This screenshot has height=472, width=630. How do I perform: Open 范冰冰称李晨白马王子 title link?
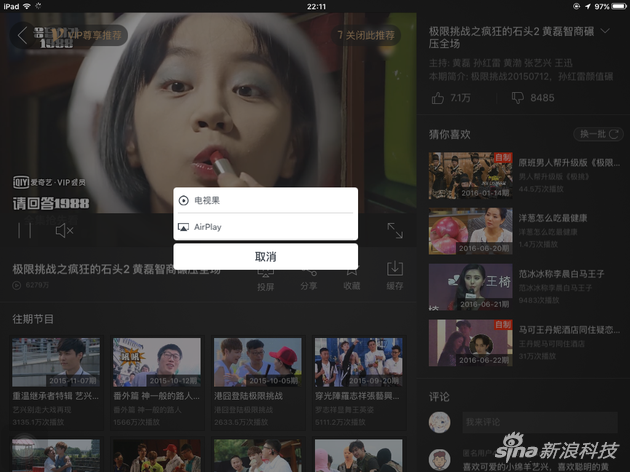561,274
